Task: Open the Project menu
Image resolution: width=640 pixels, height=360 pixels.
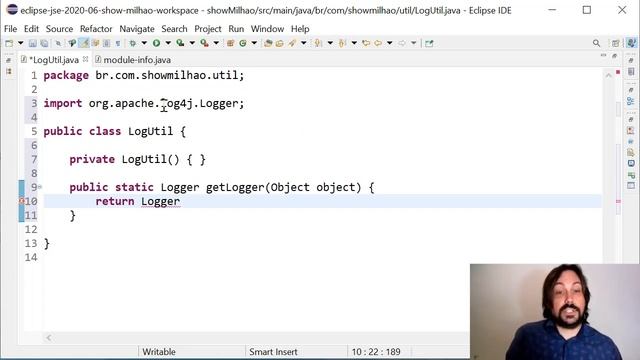Action: (x=208, y=29)
